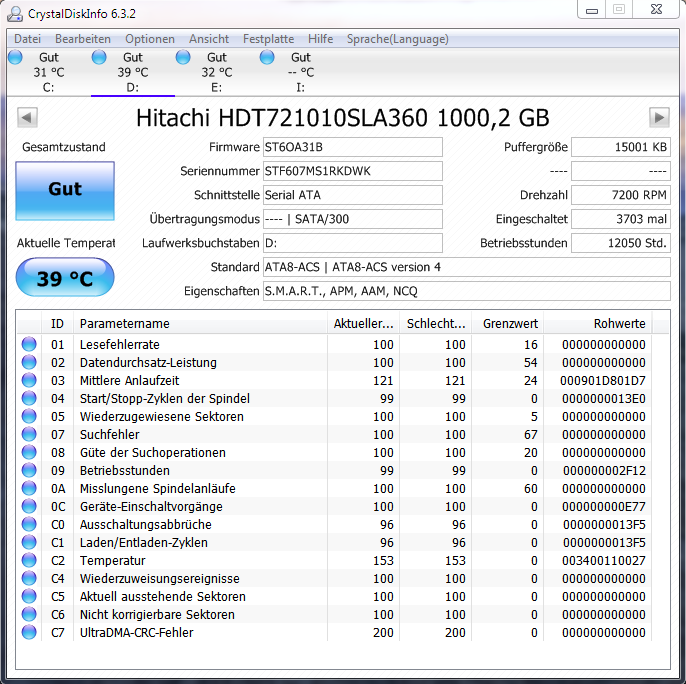Open the Sprache(Language) menu

point(397,39)
